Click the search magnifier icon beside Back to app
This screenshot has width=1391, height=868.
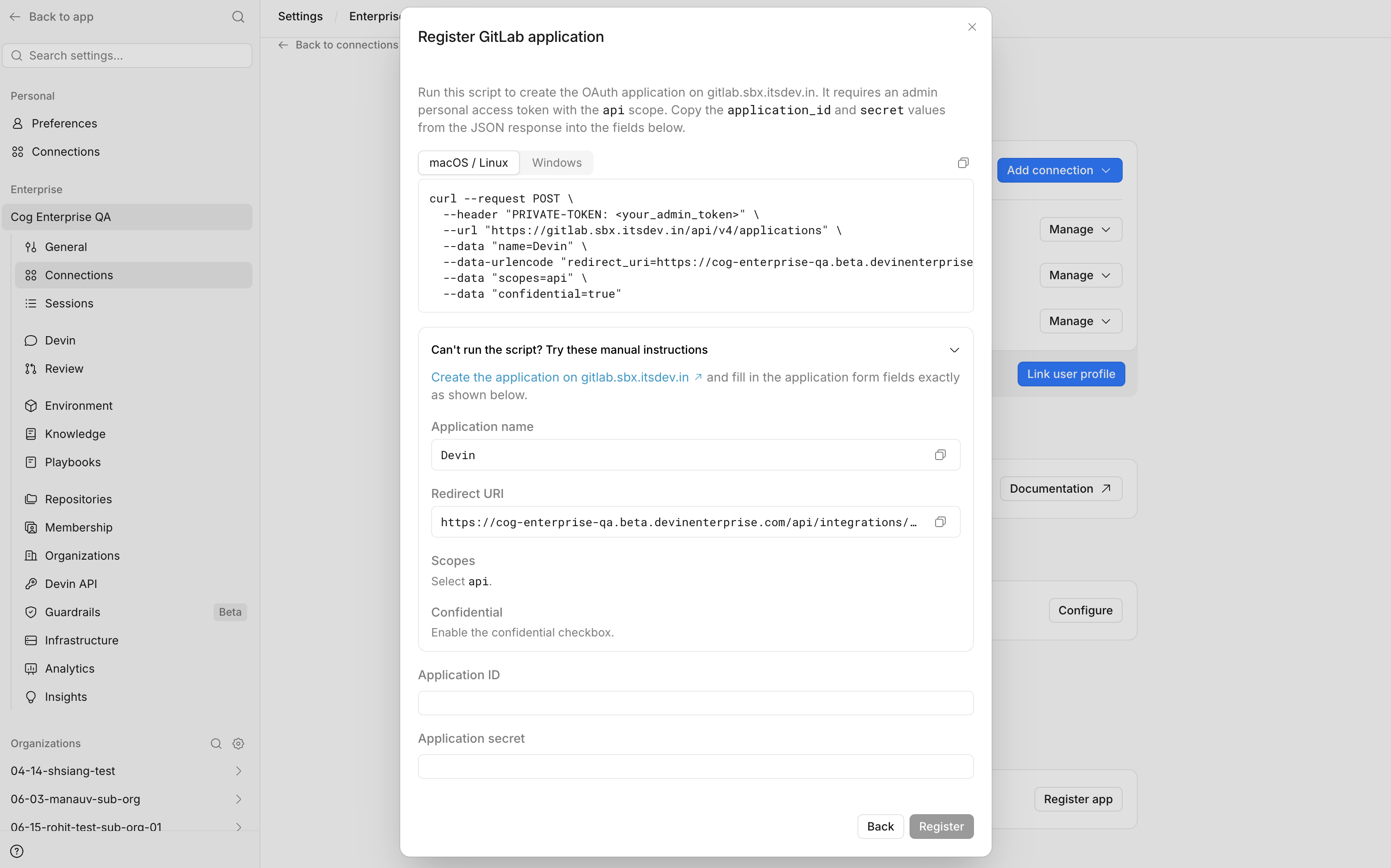click(238, 17)
